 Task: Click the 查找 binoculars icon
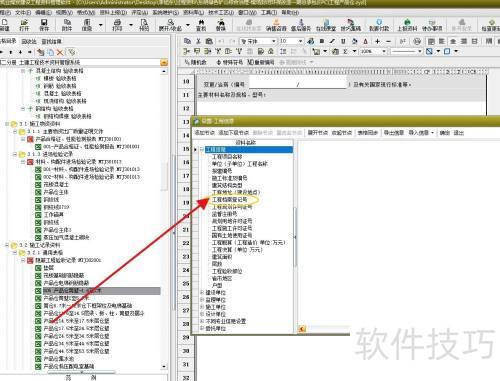[x=201, y=25]
